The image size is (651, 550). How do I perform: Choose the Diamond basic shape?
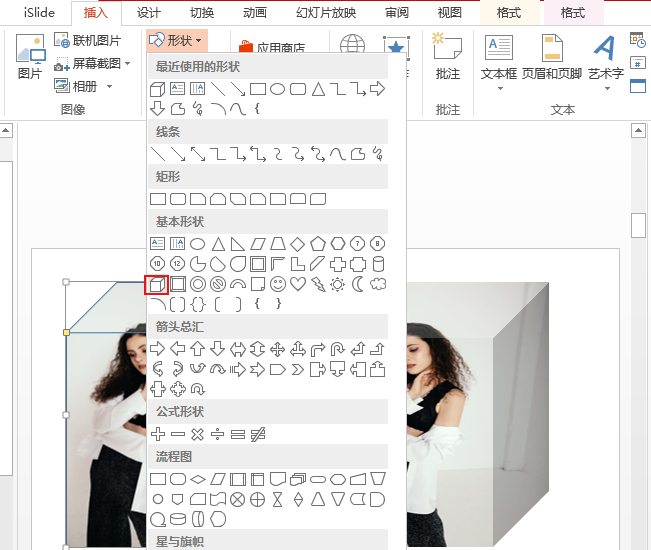pyautogui.click(x=297, y=244)
